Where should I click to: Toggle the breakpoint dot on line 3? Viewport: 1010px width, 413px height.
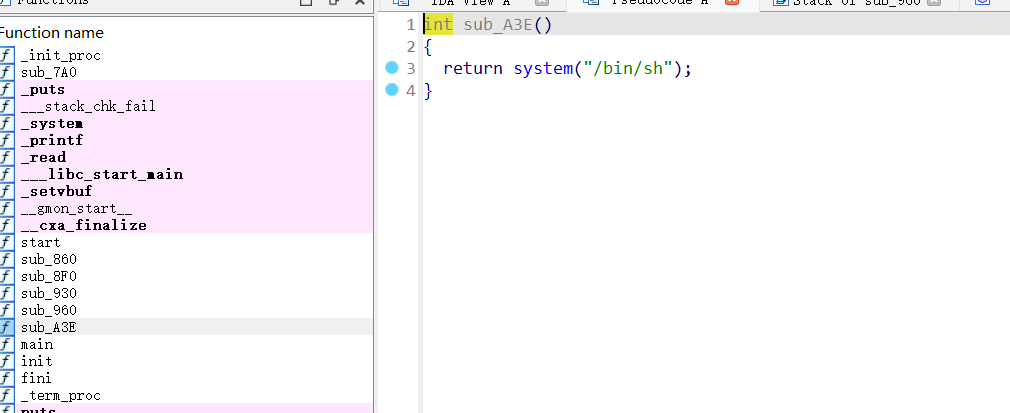(x=391, y=68)
